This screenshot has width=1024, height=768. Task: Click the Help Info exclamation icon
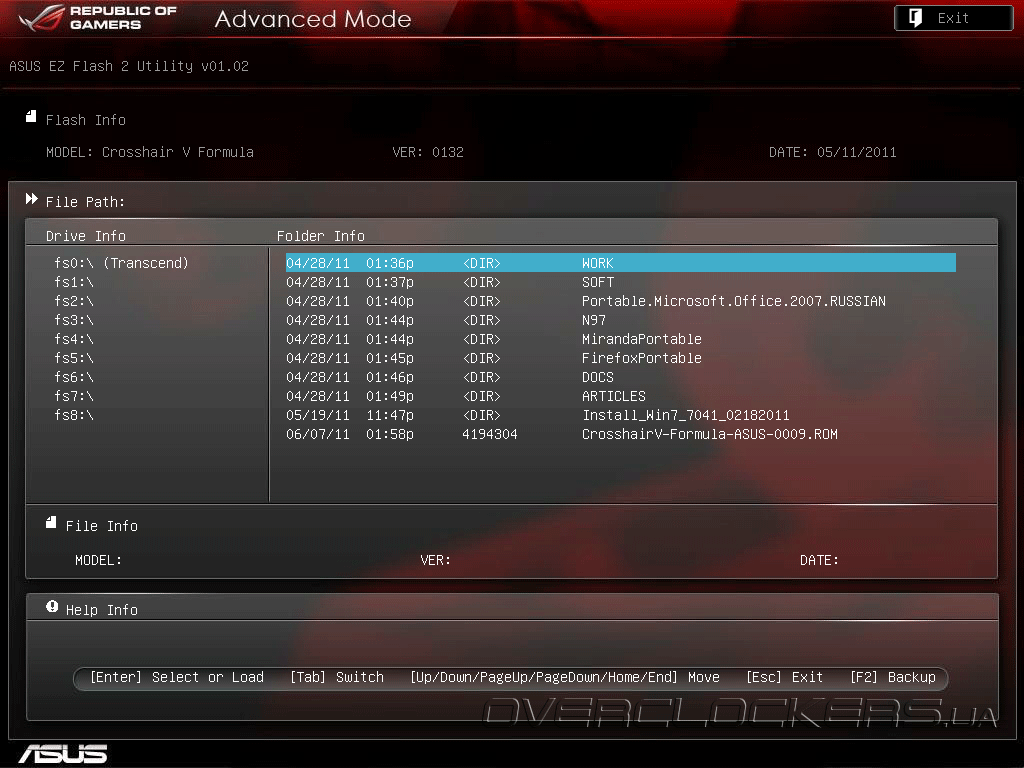tap(52, 607)
